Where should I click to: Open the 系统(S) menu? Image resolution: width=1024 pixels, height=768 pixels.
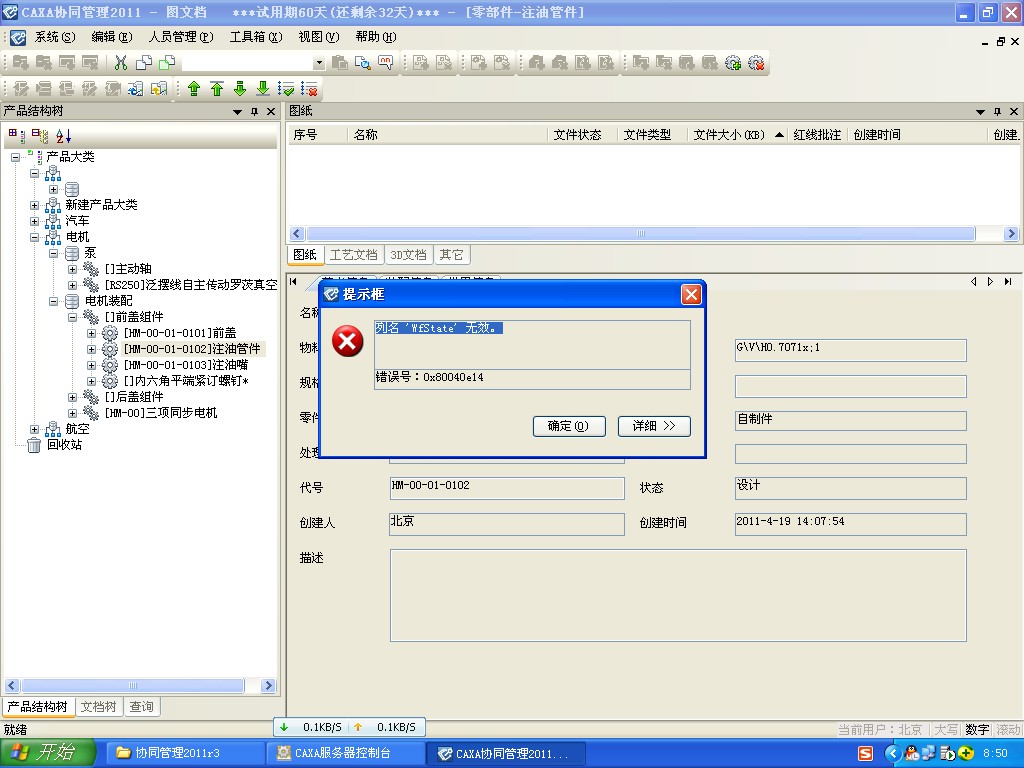point(55,37)
